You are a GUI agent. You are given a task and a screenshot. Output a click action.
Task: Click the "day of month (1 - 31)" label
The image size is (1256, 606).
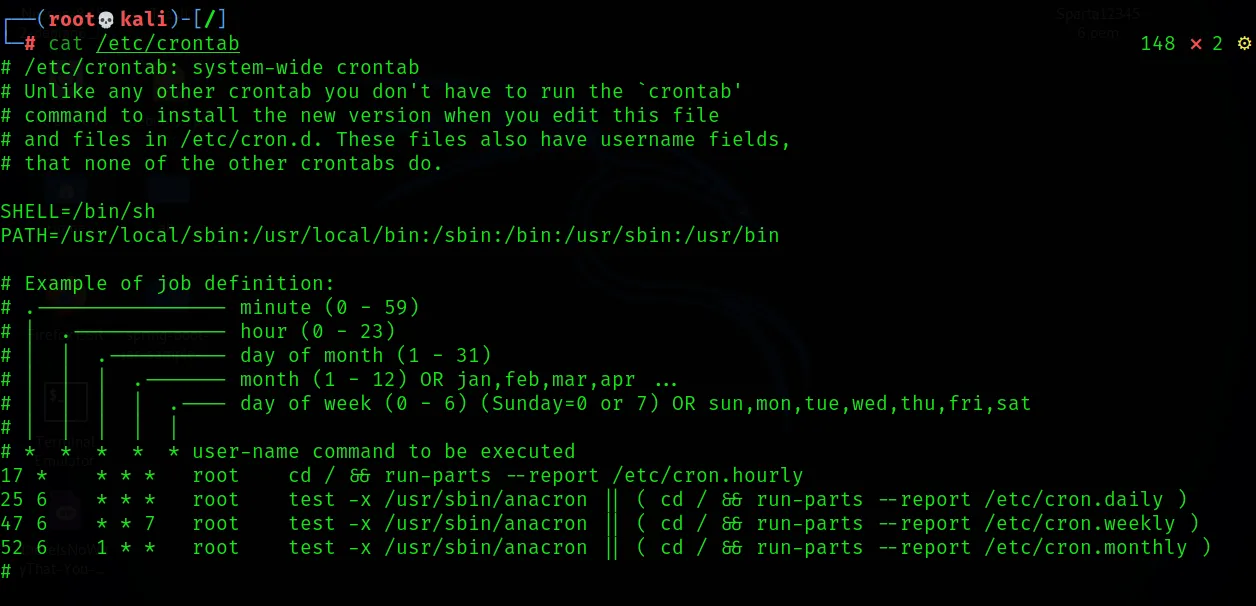[x=366, y=356]
